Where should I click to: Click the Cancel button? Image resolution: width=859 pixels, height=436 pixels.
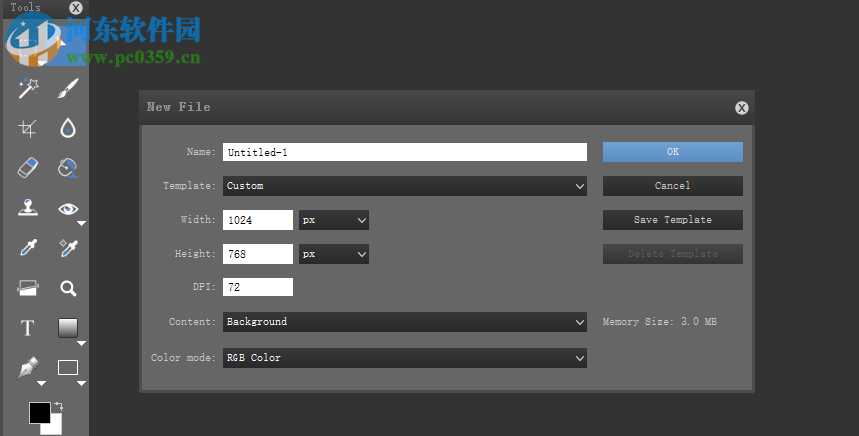(x=673, y=186)
